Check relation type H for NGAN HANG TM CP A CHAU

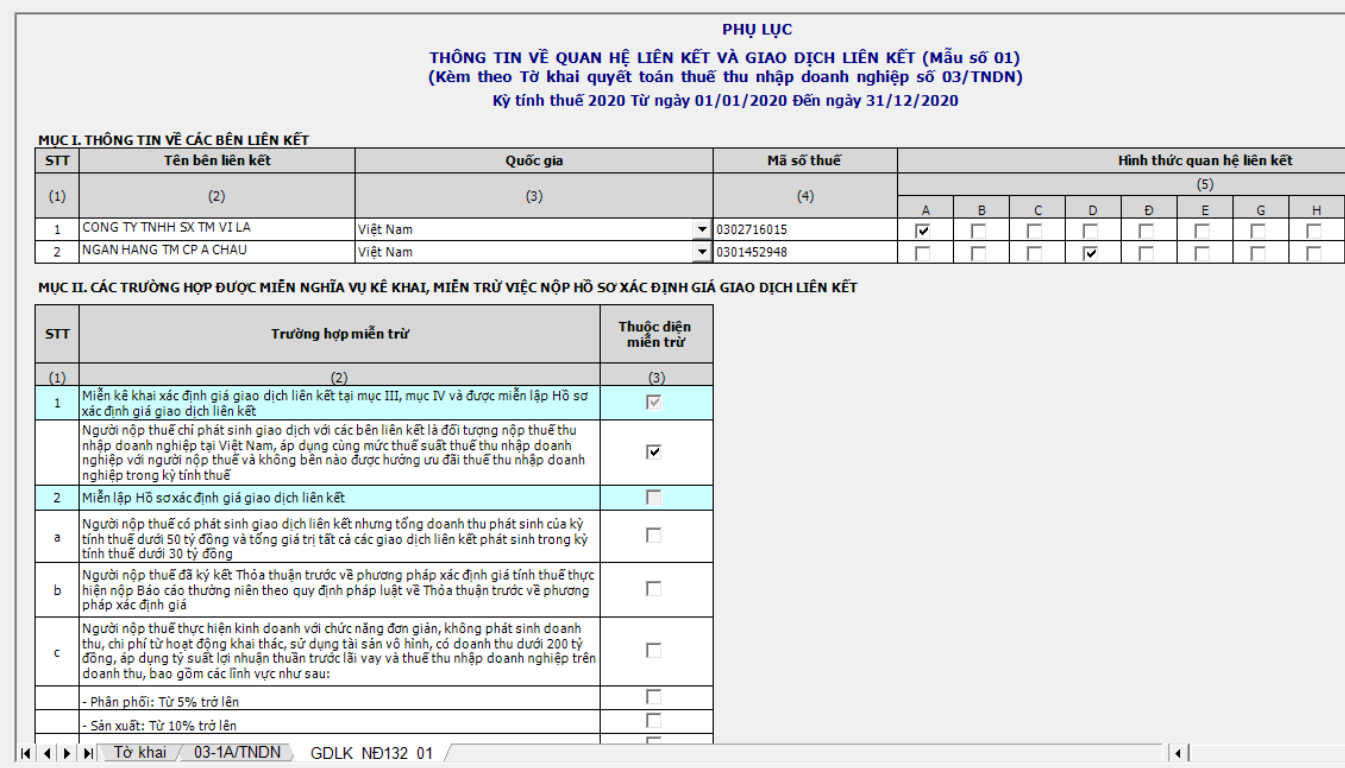(1314, 253)
